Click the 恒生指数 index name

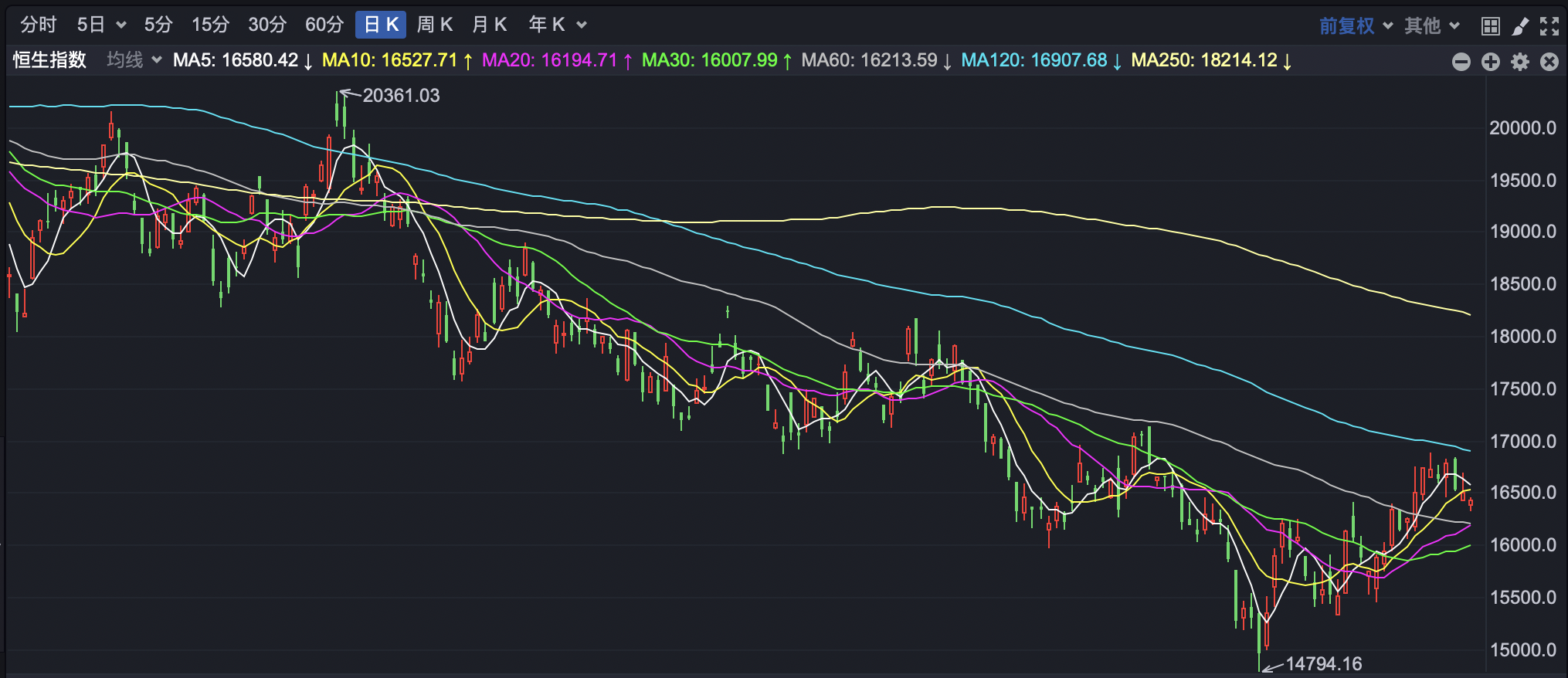click(x=49, y=60)
